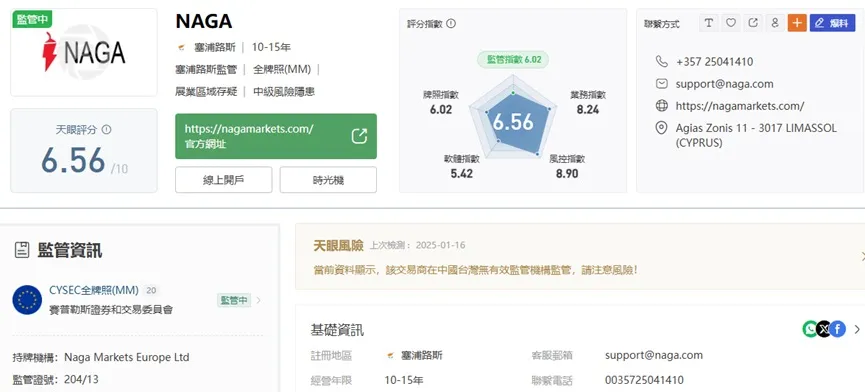This screenshot has height=392, width=865.
Task: Click the blue 爆料 button
Action: pyautogui.click(x=832, y=23)
